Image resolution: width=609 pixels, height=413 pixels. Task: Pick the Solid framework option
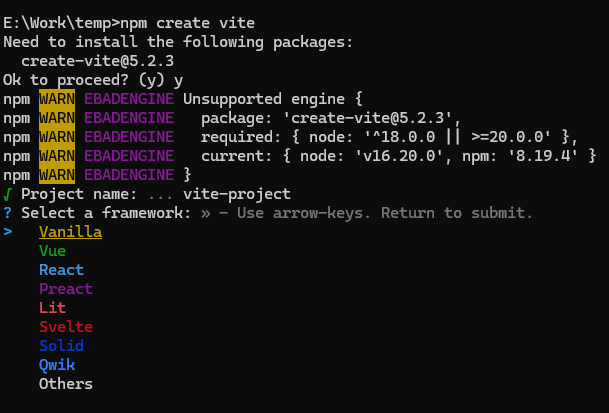tap(61, 346)
